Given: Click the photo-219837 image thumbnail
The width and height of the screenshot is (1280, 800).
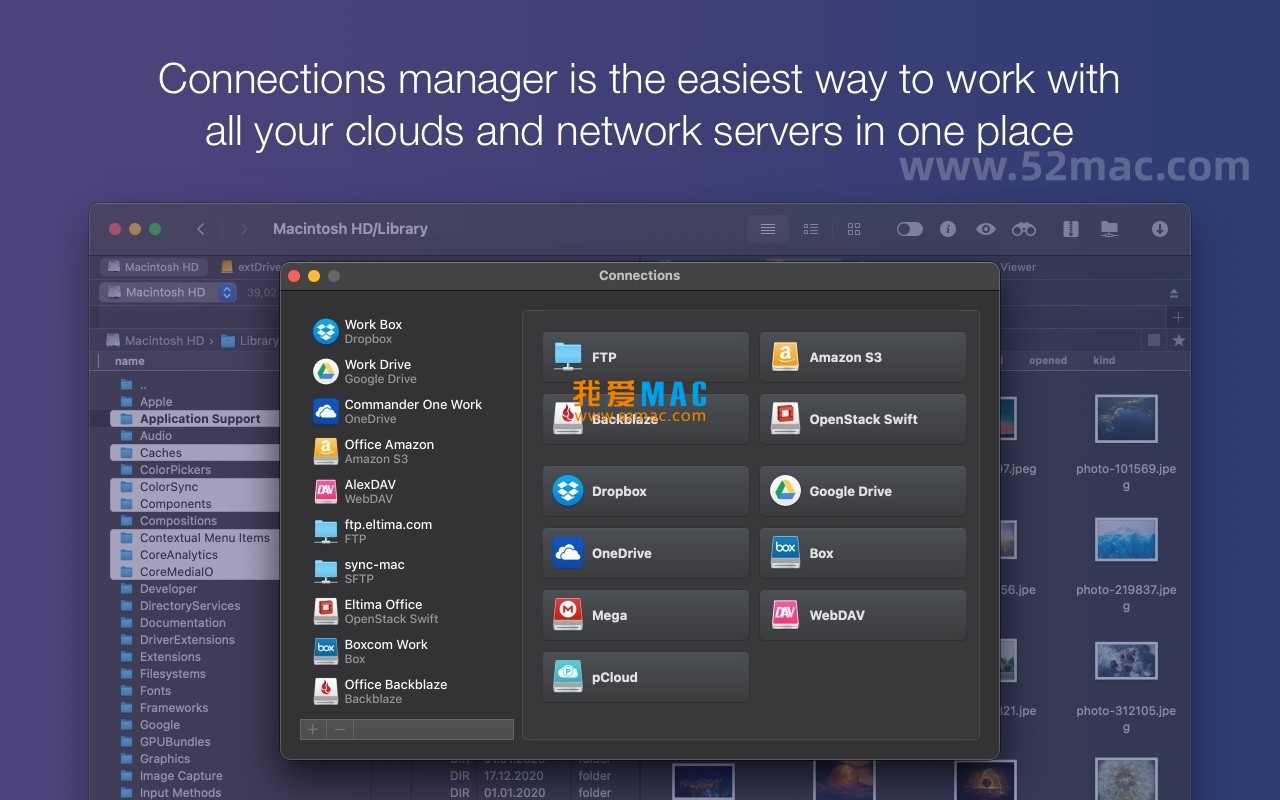Looking at the screenshot, I should tap(1126, 538).
